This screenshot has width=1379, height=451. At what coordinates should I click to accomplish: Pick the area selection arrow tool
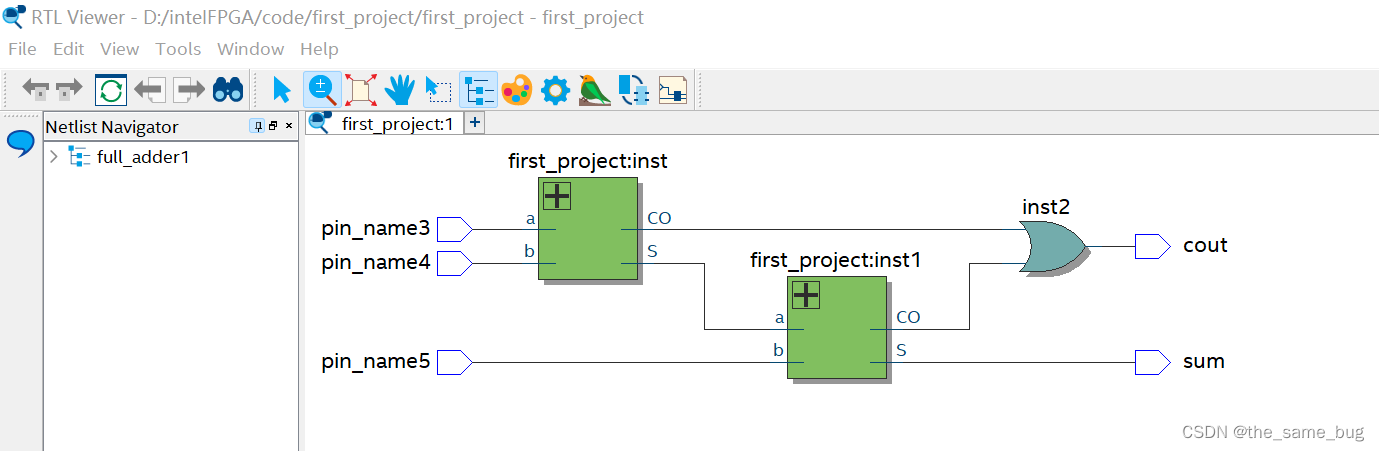click(x=438, y=90)
